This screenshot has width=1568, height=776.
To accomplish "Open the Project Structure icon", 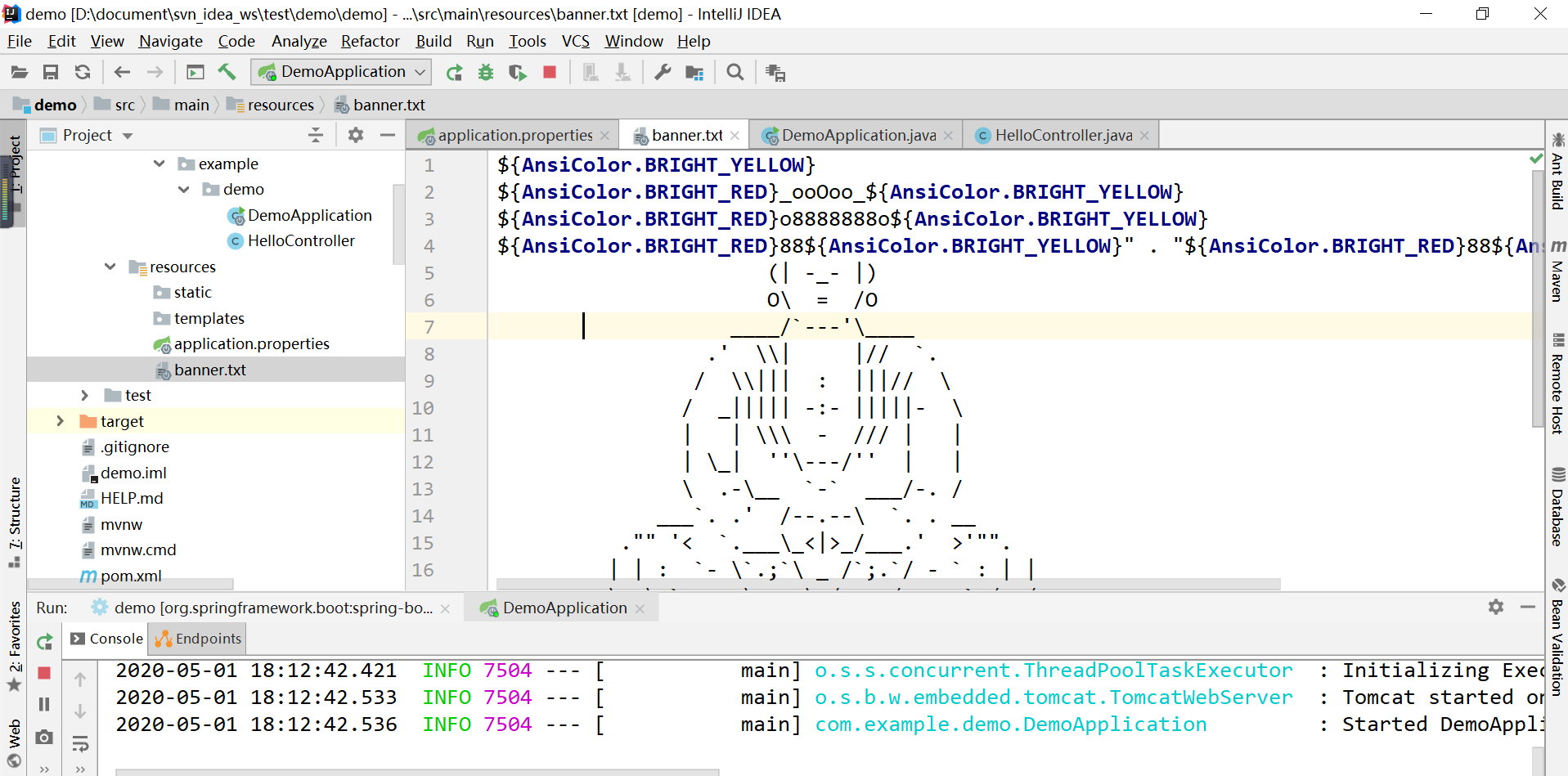I will 694,73.
